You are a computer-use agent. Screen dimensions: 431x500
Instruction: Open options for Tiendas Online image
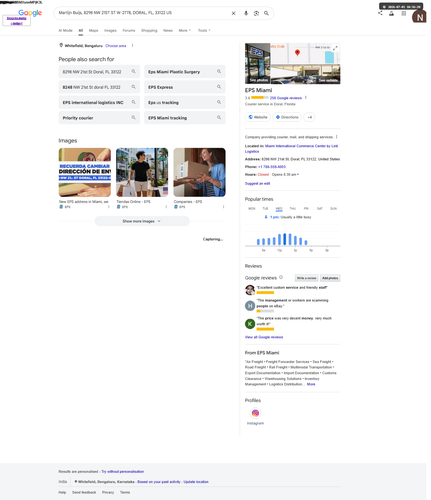coord(166,207)
